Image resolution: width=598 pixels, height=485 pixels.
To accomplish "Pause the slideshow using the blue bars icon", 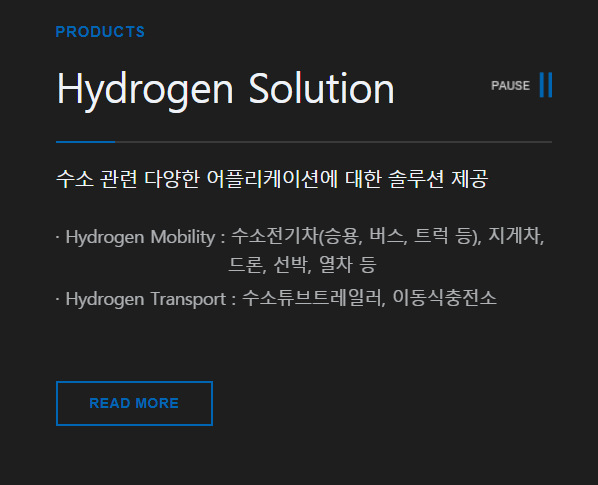I will coord(546,85).
